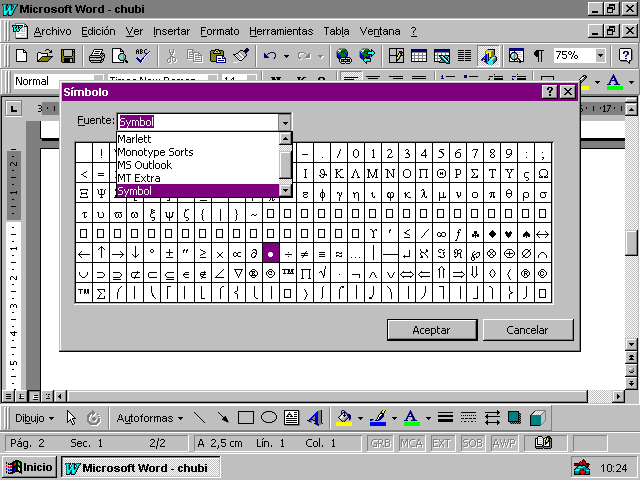
Task: Select Monotype Sorts in font list
Action: [x=198, y=152]
